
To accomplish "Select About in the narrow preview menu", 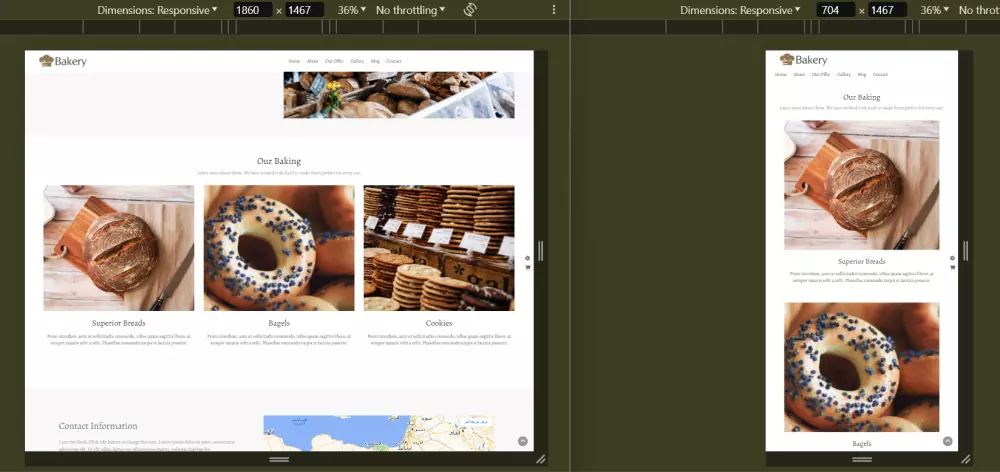I will tap(799, 75).
